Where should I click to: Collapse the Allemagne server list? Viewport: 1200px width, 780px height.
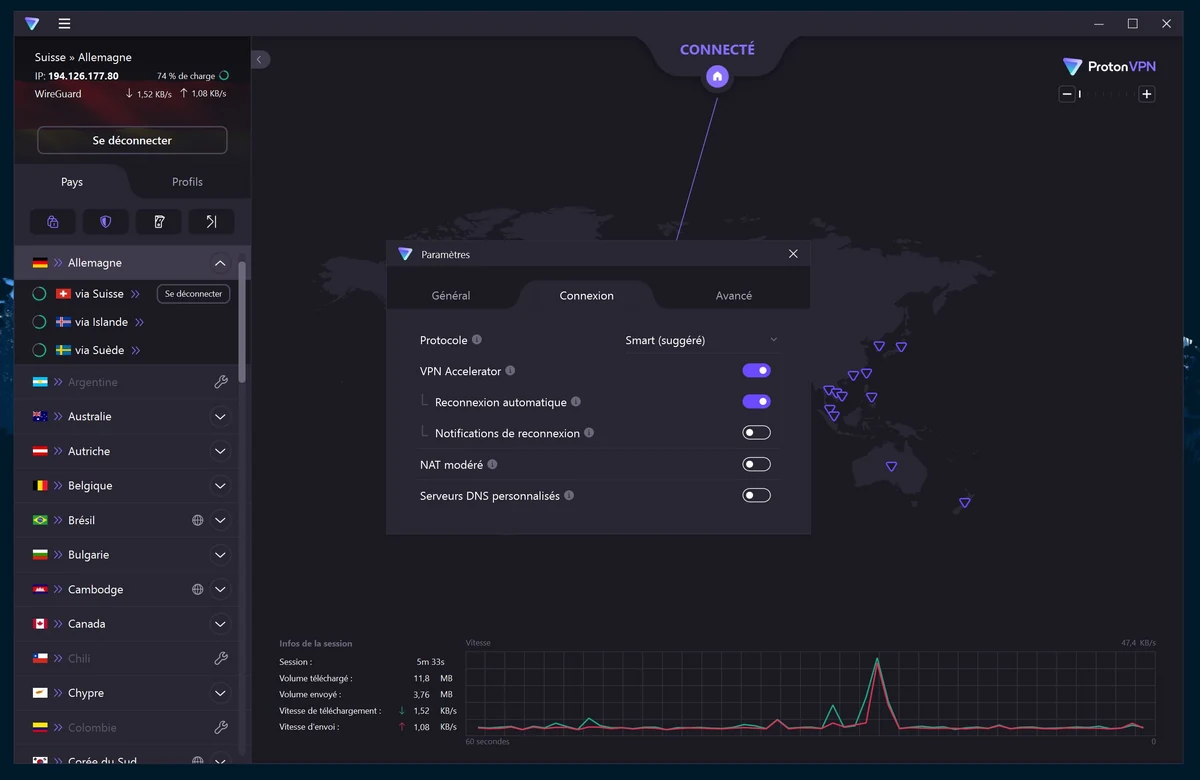[220, 263]
